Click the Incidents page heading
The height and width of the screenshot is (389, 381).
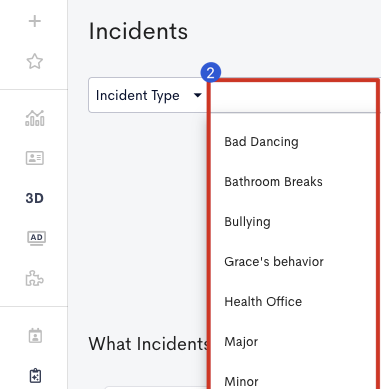click(x=138, y=32)
